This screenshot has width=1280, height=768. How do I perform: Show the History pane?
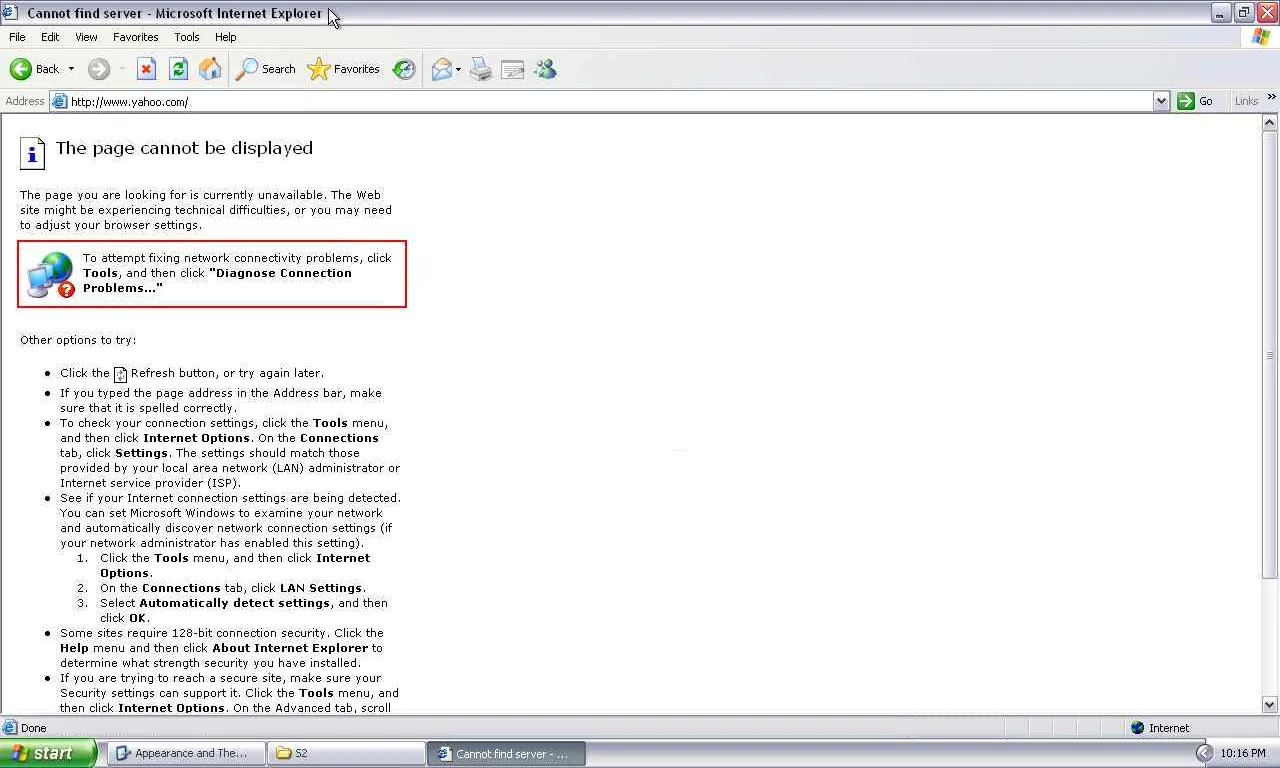[x=404, y=69]
